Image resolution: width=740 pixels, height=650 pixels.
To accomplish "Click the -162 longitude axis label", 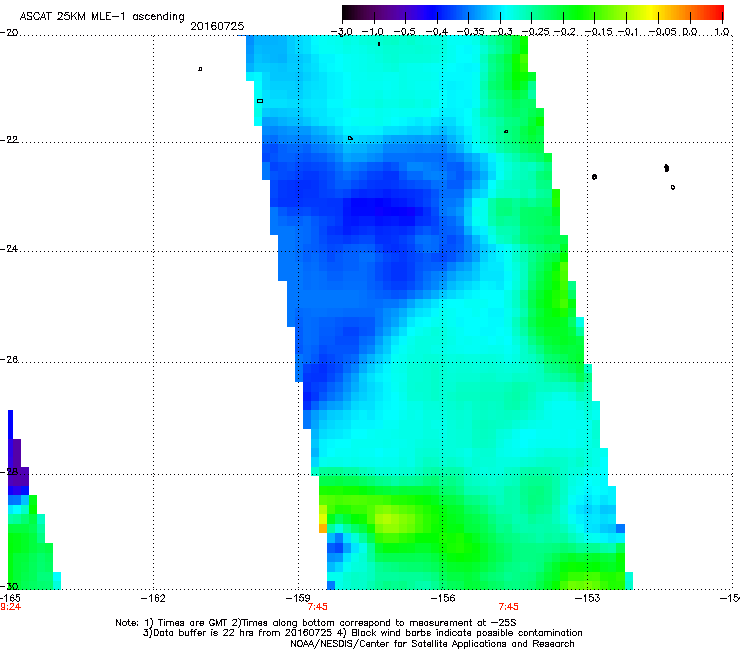I will click(153, 598).
